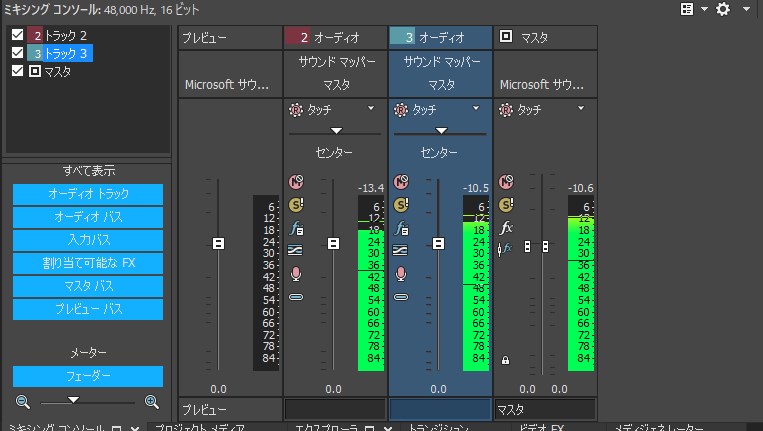Click channel width zoom slider handle
763x431 pixels.
coord(73,400)
